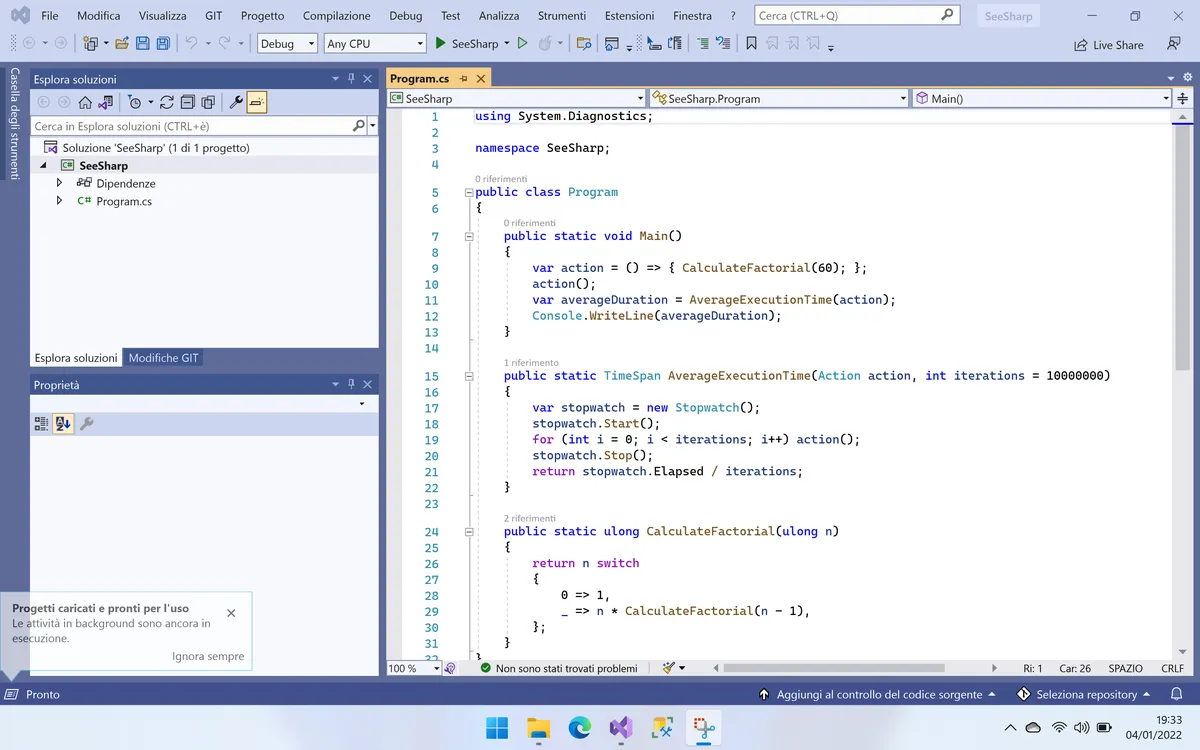
Task: Pin the Program.cs tab
Action: click(463, 78)
